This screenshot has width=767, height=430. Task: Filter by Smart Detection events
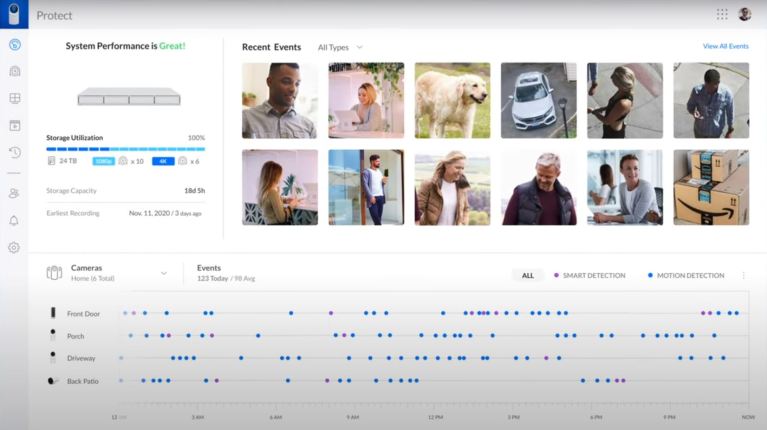(589, 275)
